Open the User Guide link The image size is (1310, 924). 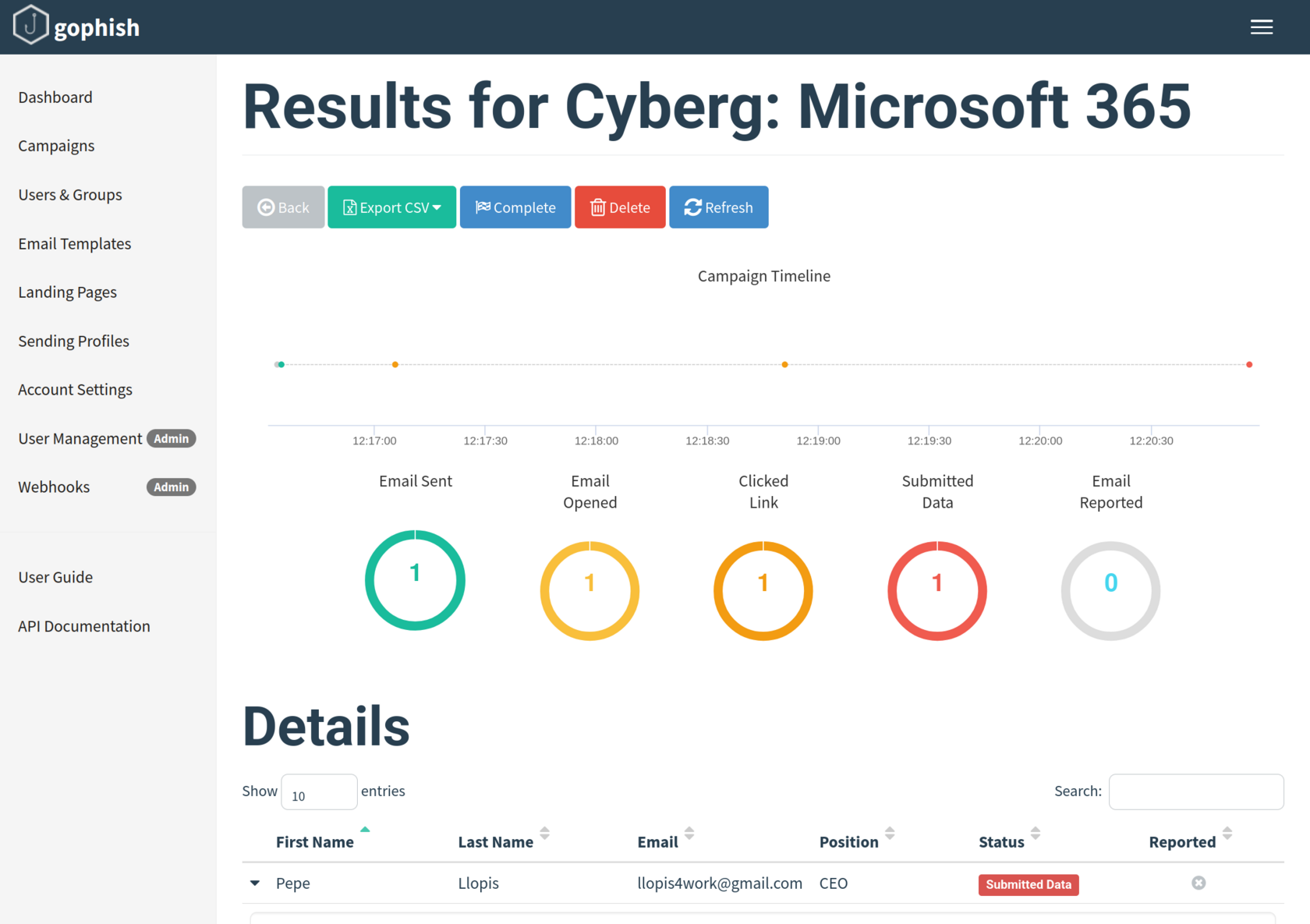55,577
